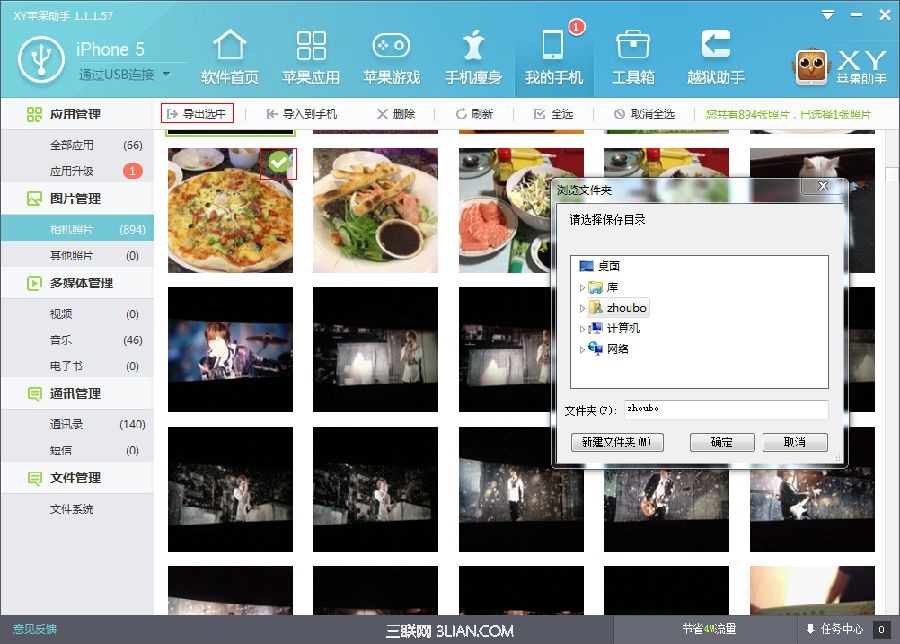Click the 删除 delete toolbar button

coord(396,114)
